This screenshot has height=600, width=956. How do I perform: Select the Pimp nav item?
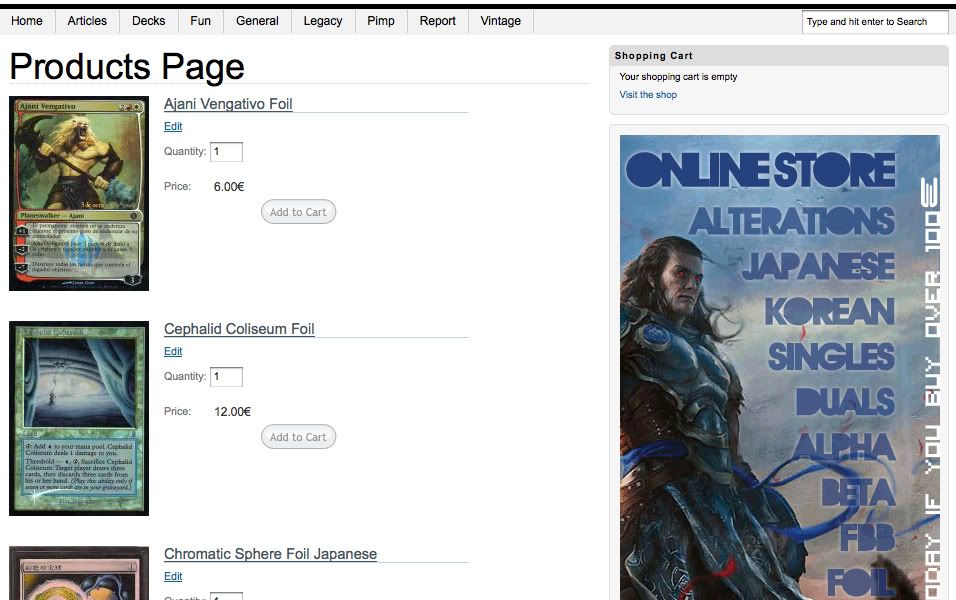click(x=381, y=21)
